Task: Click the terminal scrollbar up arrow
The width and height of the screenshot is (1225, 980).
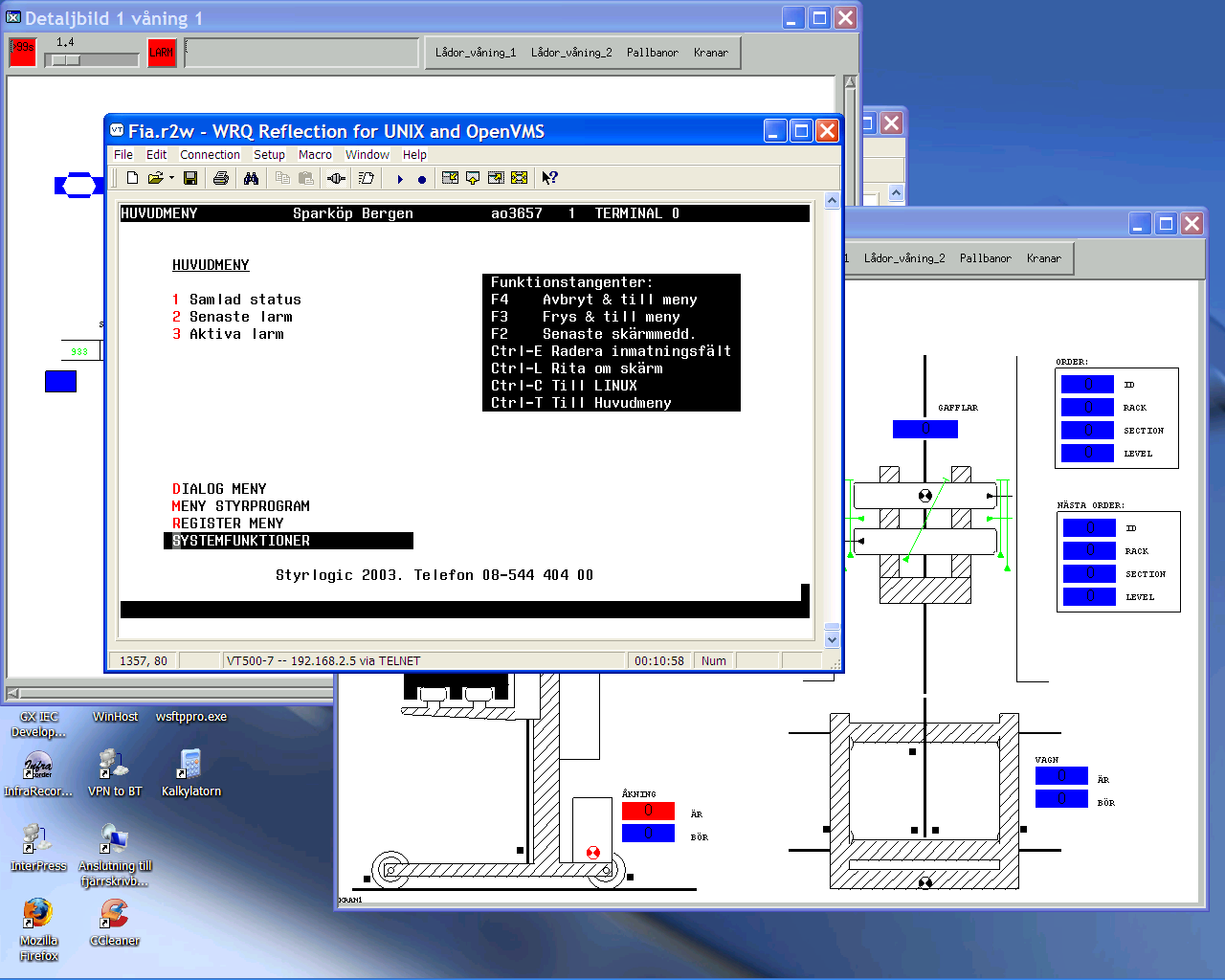Action: click(832, 201)
